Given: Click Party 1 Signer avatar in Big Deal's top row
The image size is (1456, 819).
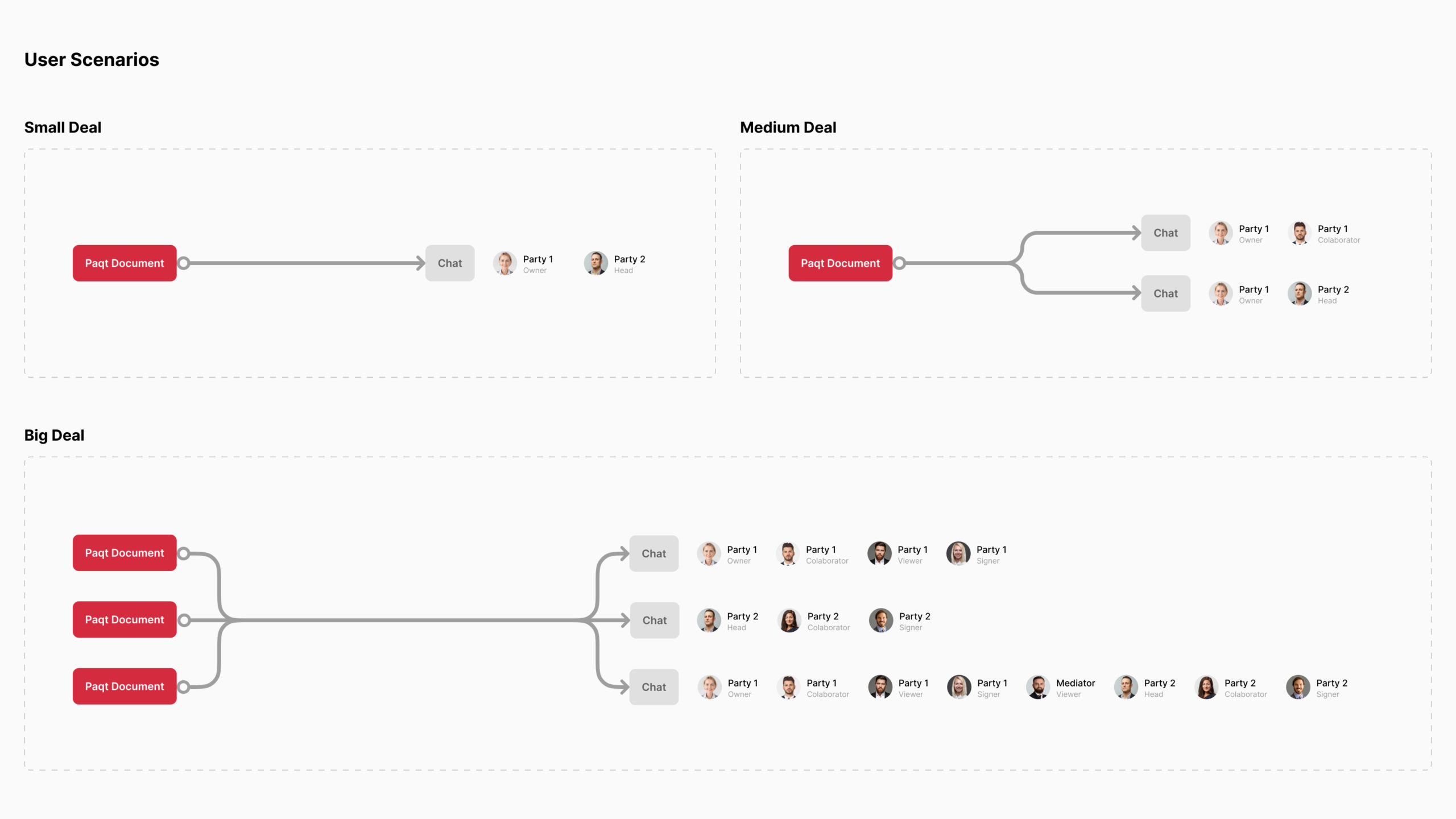Looking at the screenshot, I should tap(958, 553).
